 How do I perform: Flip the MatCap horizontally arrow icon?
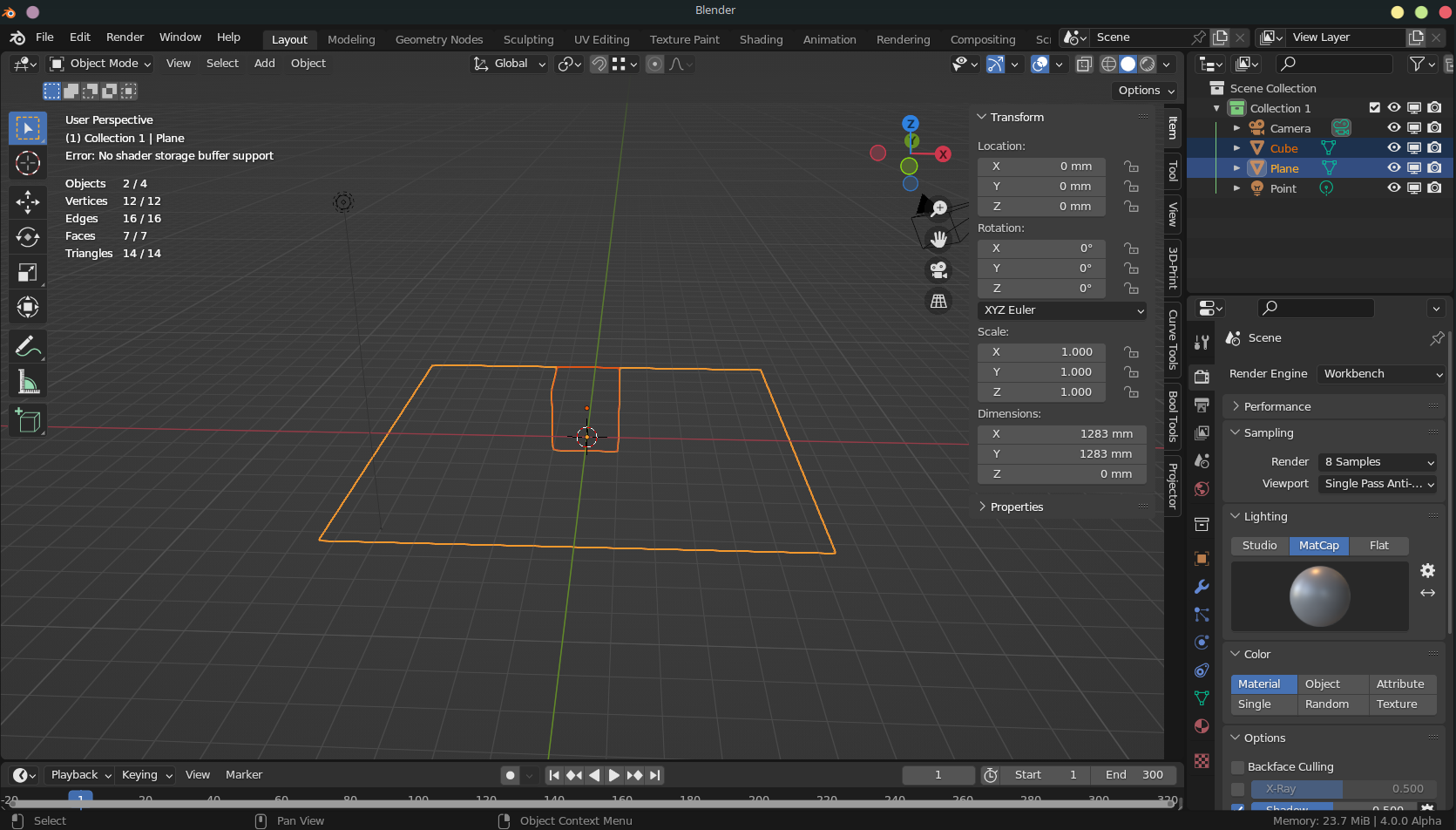1427,593
